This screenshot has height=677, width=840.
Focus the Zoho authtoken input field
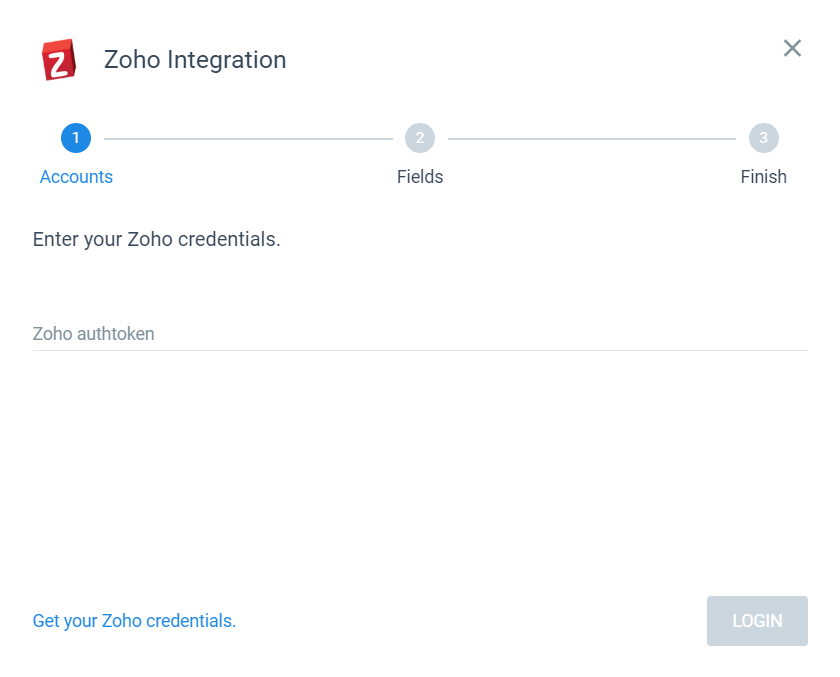tap(420, 334)
